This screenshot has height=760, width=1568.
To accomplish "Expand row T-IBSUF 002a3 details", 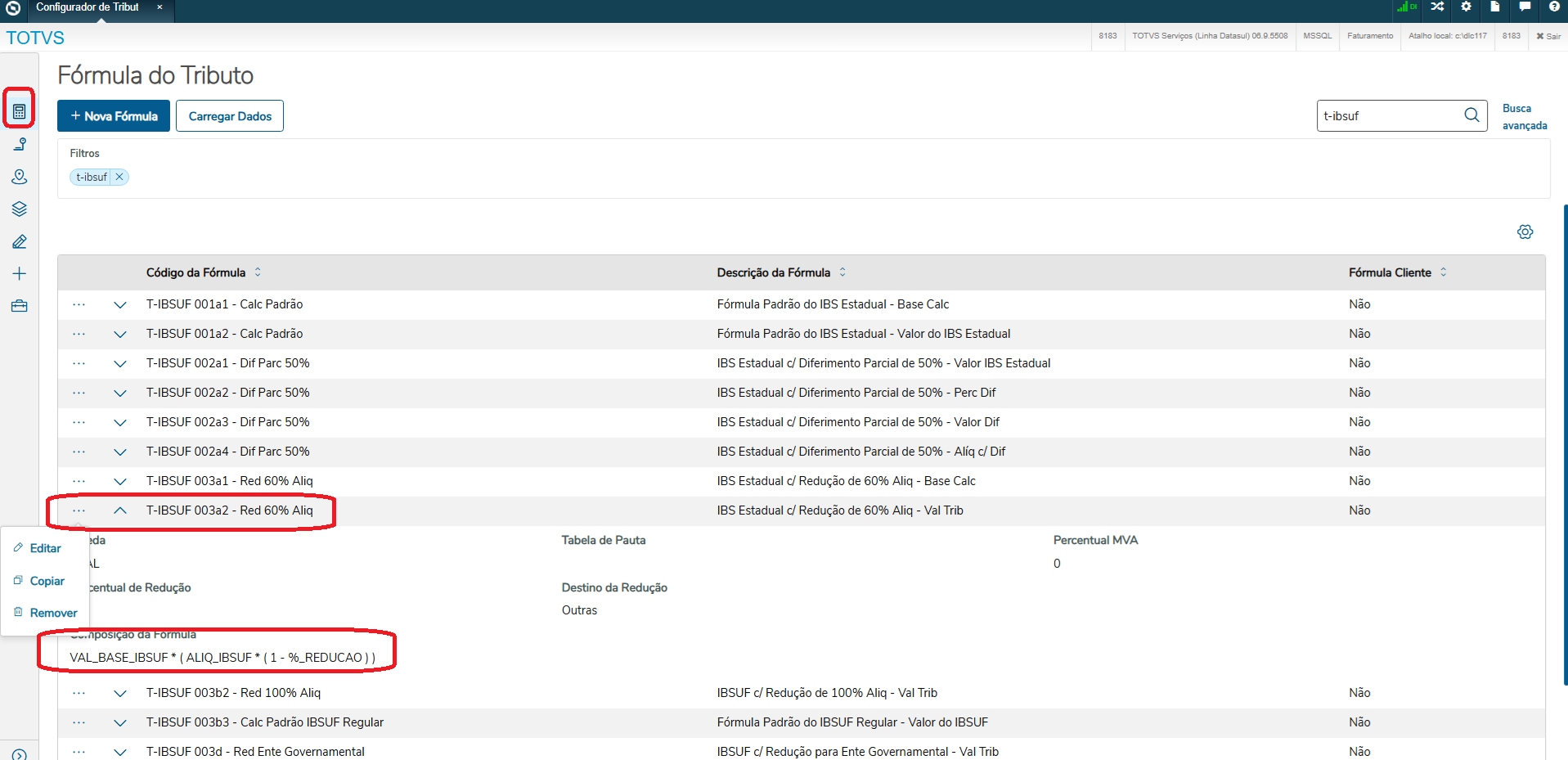I will 120,423.
